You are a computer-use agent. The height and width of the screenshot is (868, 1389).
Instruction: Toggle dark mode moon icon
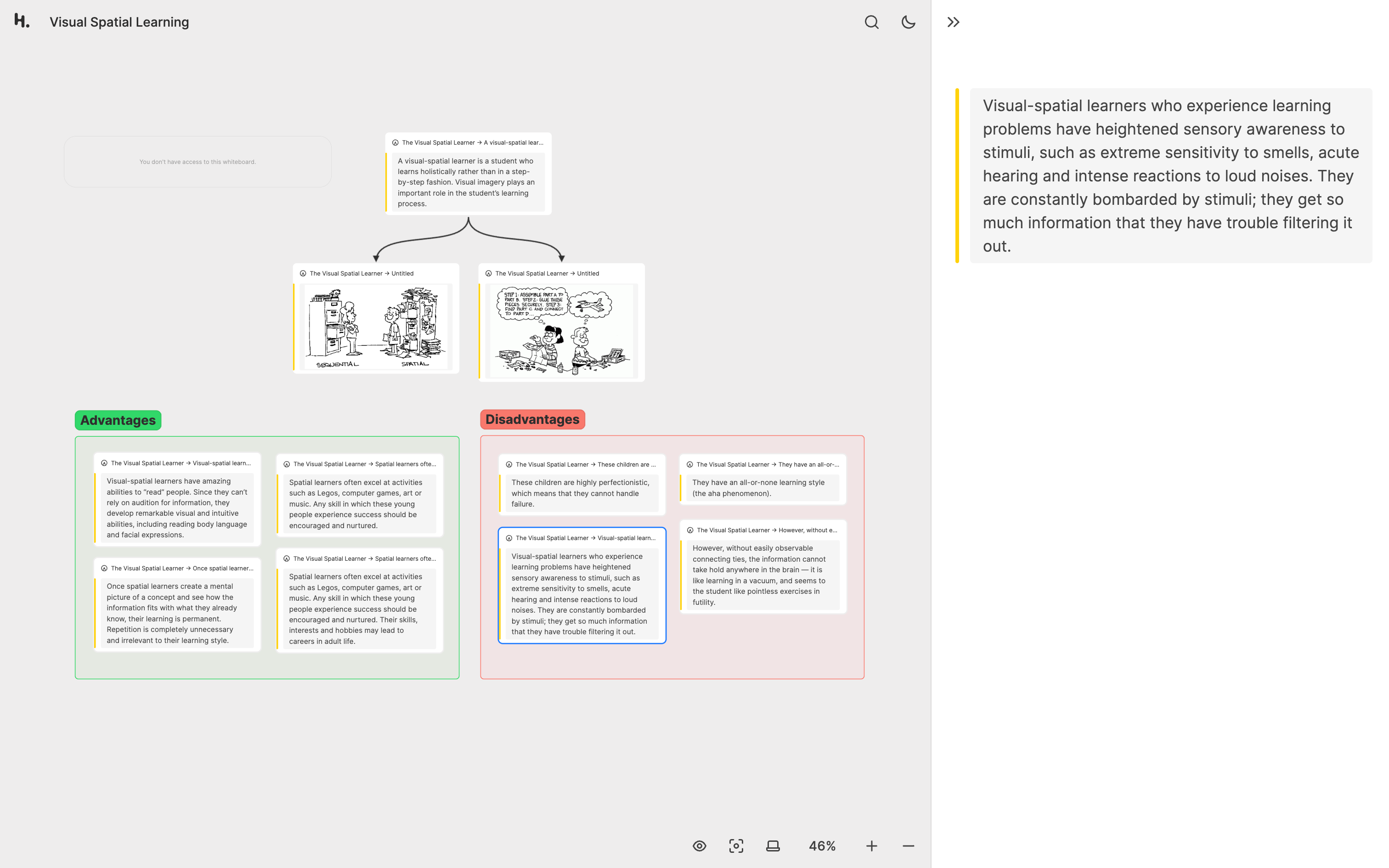(908, 23)
